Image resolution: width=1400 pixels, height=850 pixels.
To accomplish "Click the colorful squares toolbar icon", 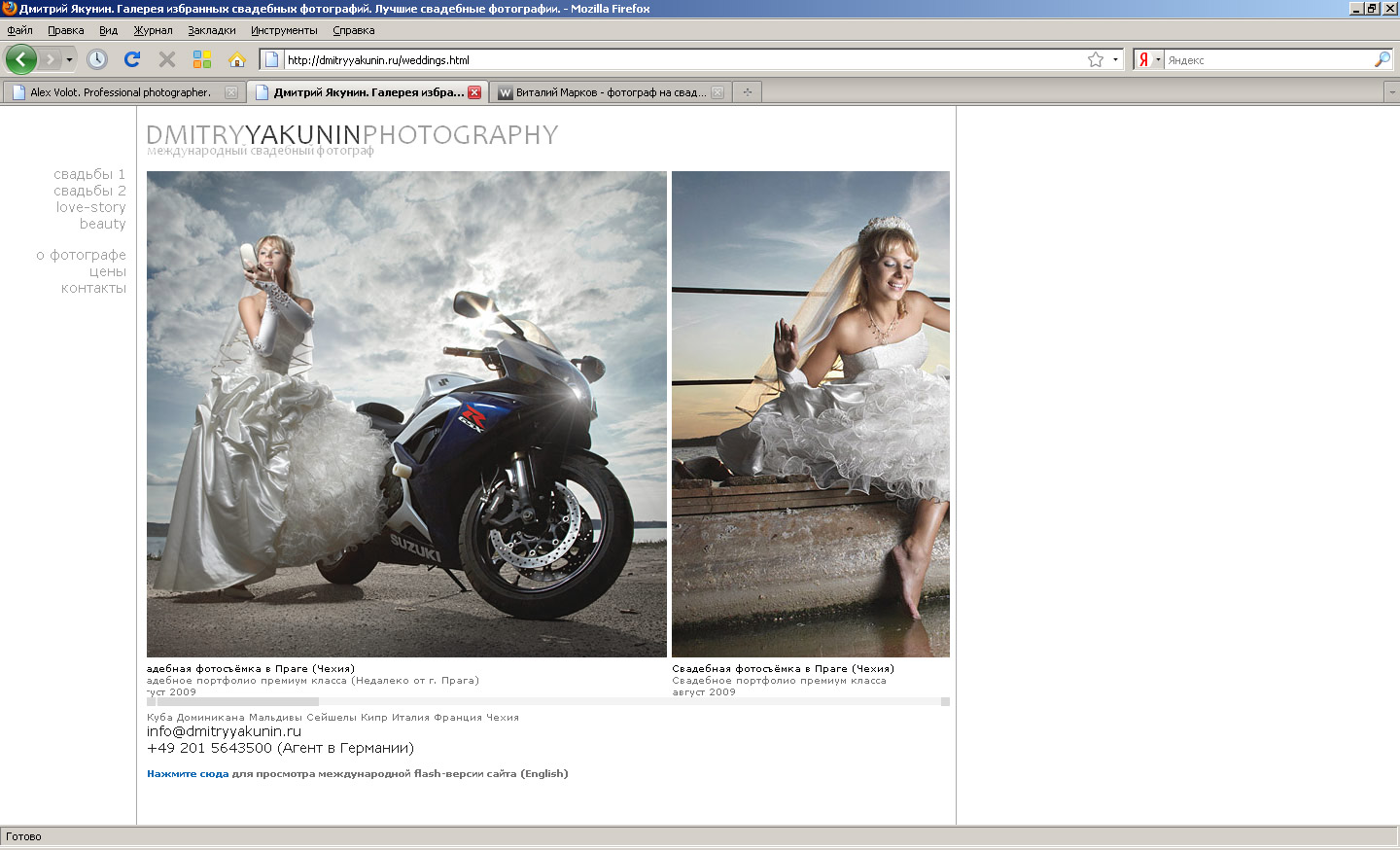I will click(x=202, y=59).
